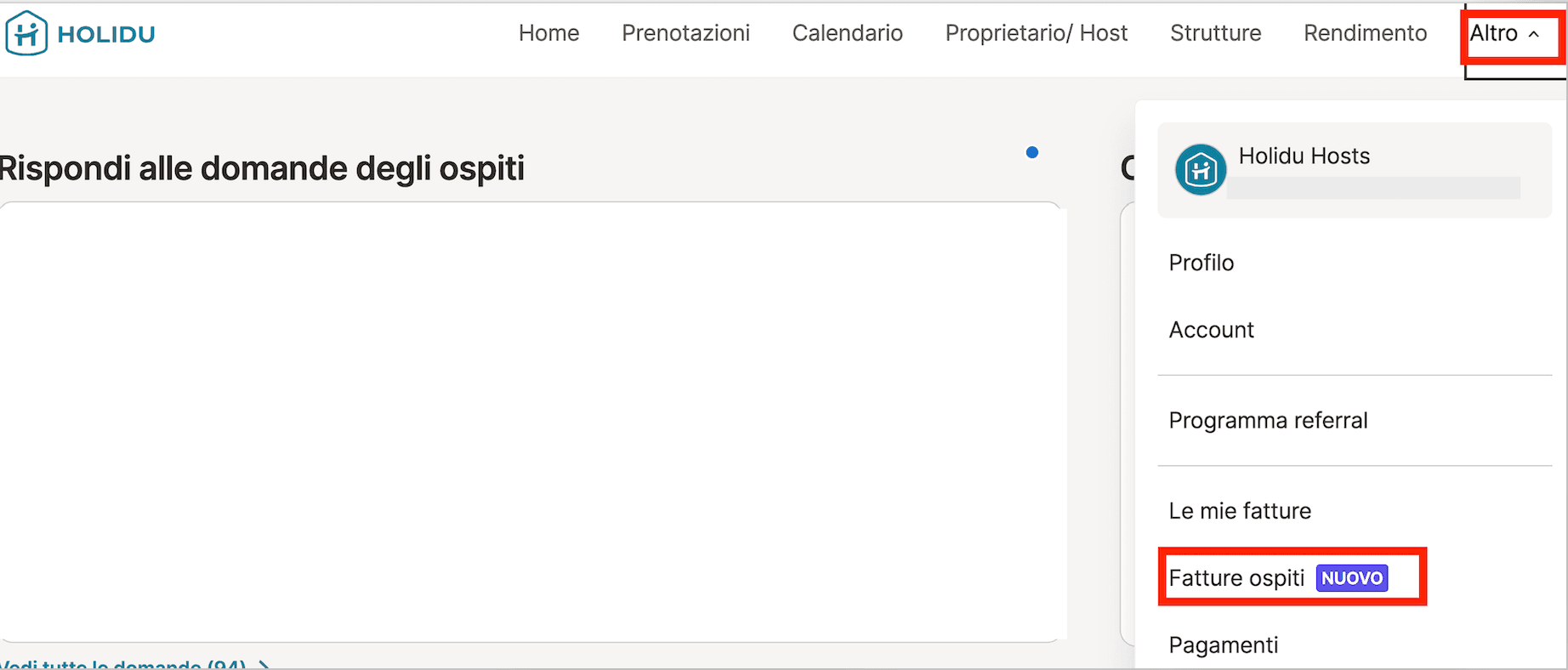Image resolution: width=1568 pixels, height=670 pixels.
Task: Select Pagamenti from the menu
Action: [x=1223, y=645]
